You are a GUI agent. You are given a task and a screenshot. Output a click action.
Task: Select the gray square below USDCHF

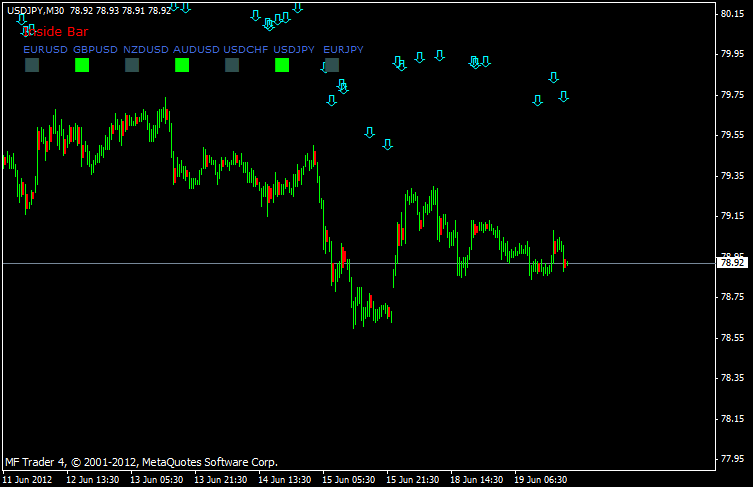pyautogui.click(x=232, y=65)
